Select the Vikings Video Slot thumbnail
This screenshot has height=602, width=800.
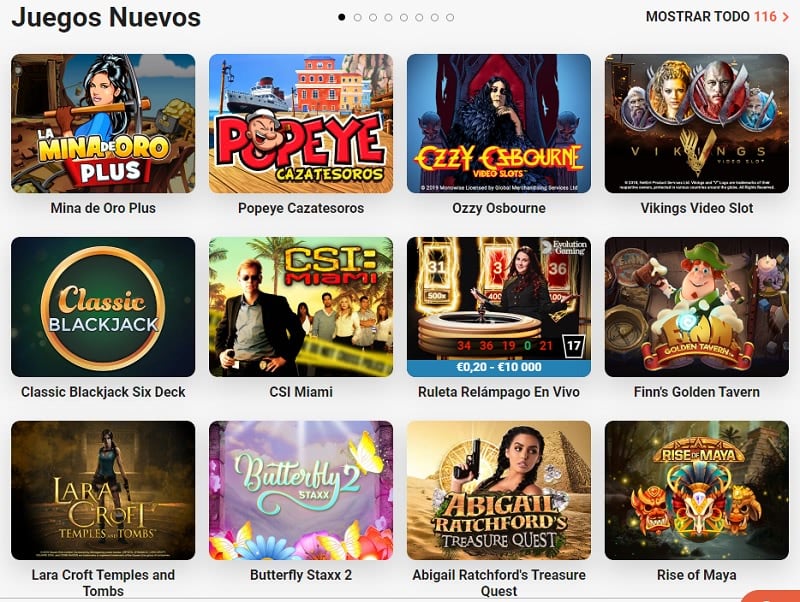(697, 123)
